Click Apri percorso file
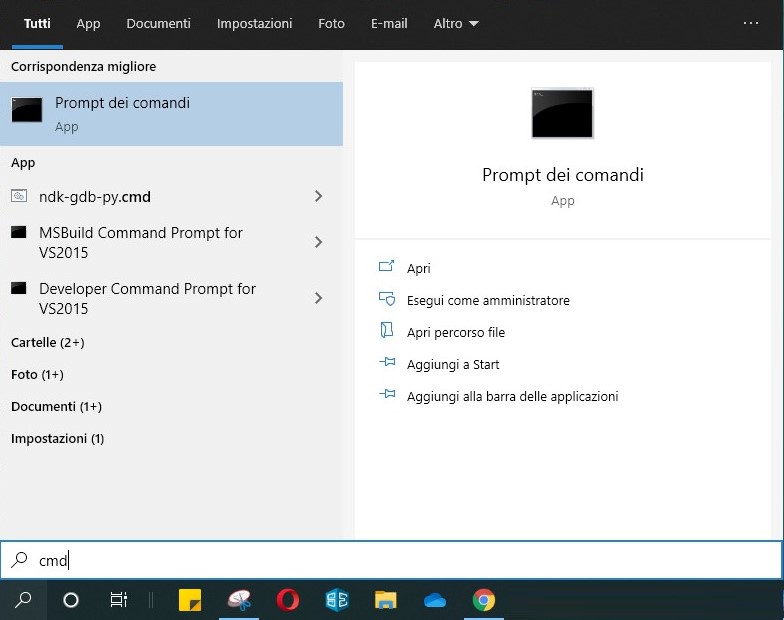This screenshot has height=620, width=784. click(x=455, y=332)
